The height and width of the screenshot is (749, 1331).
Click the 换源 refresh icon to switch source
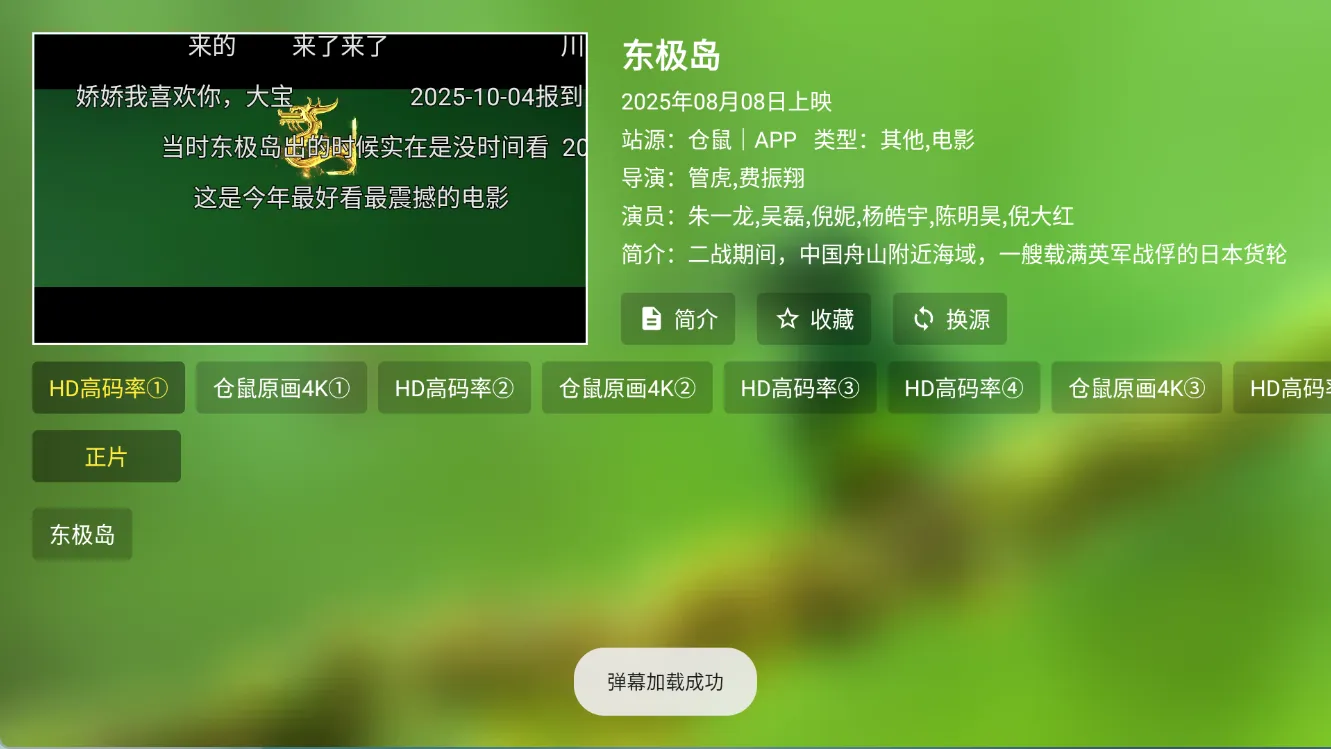point(922,318)
